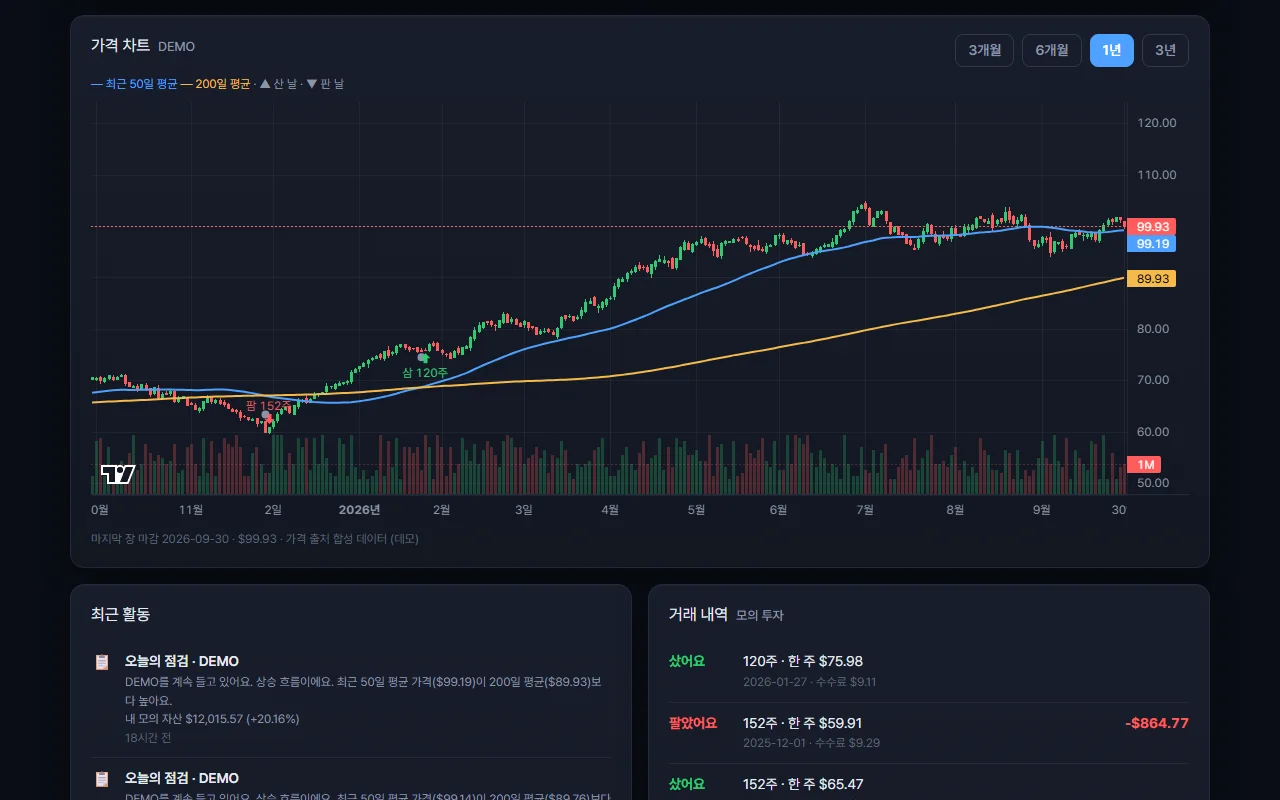
Task: Click the 팔 152주 sell marker
Action: 268,405
